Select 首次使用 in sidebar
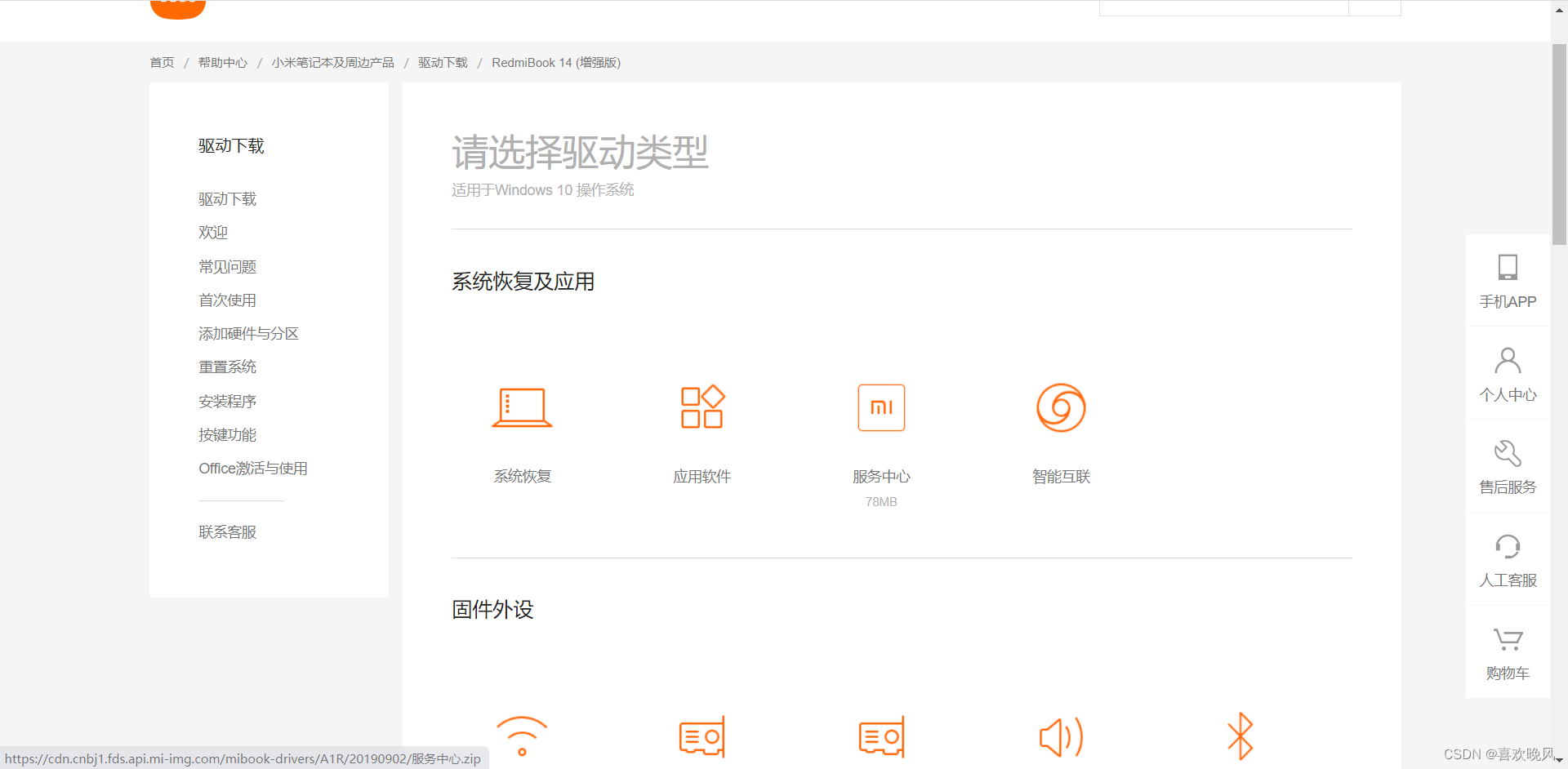Image resolution: width=1568 pixels, height=769 pixels. (x=227, y=300)
